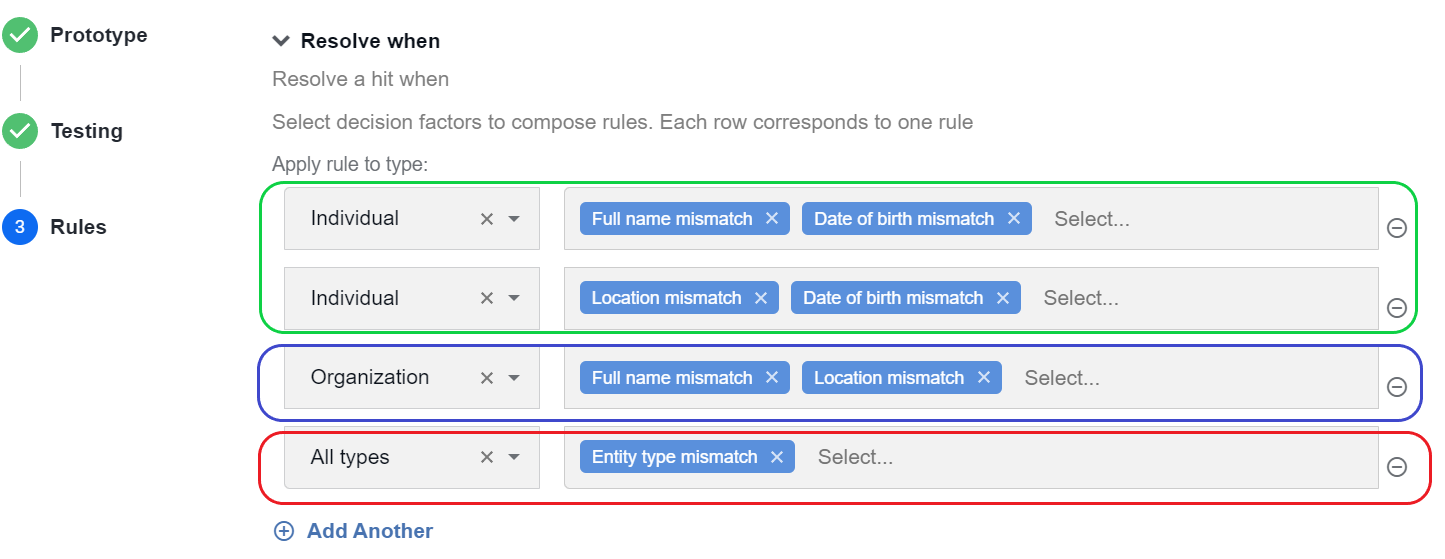
Task: Remove the first Individual rule row
Action: coord(1397,228)
